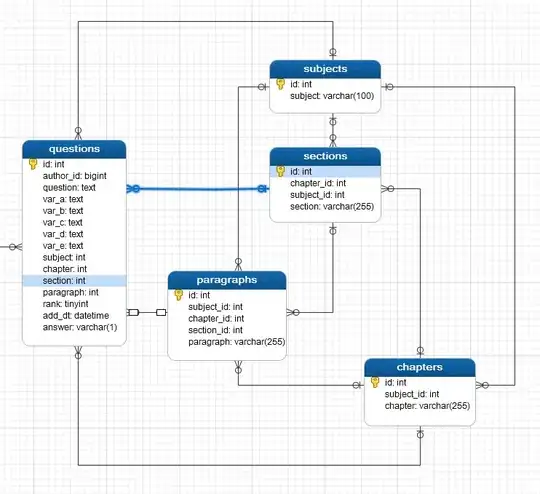Viewport: 540px width, 494px height.
Task: Select the subjects table header
Action: 325,69
